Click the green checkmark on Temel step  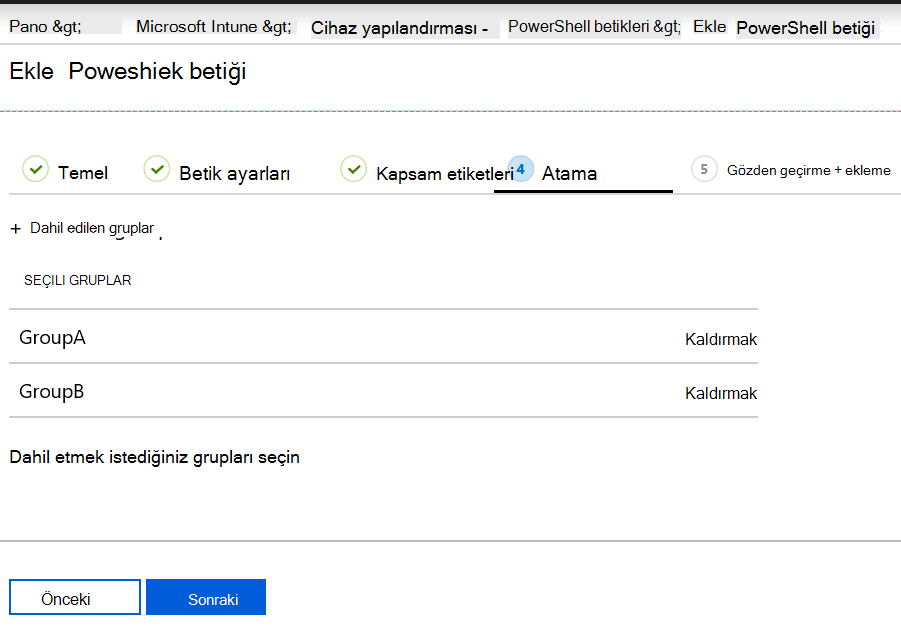click(36, 169)
